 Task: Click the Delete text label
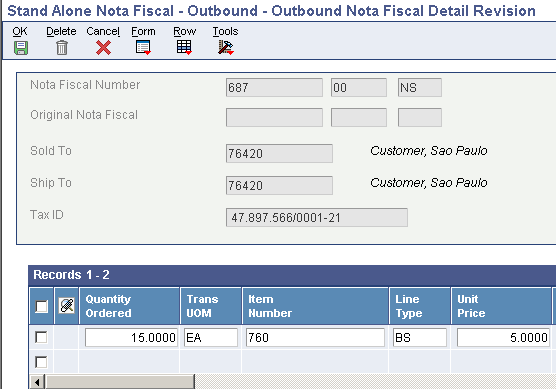click(61, 32)
